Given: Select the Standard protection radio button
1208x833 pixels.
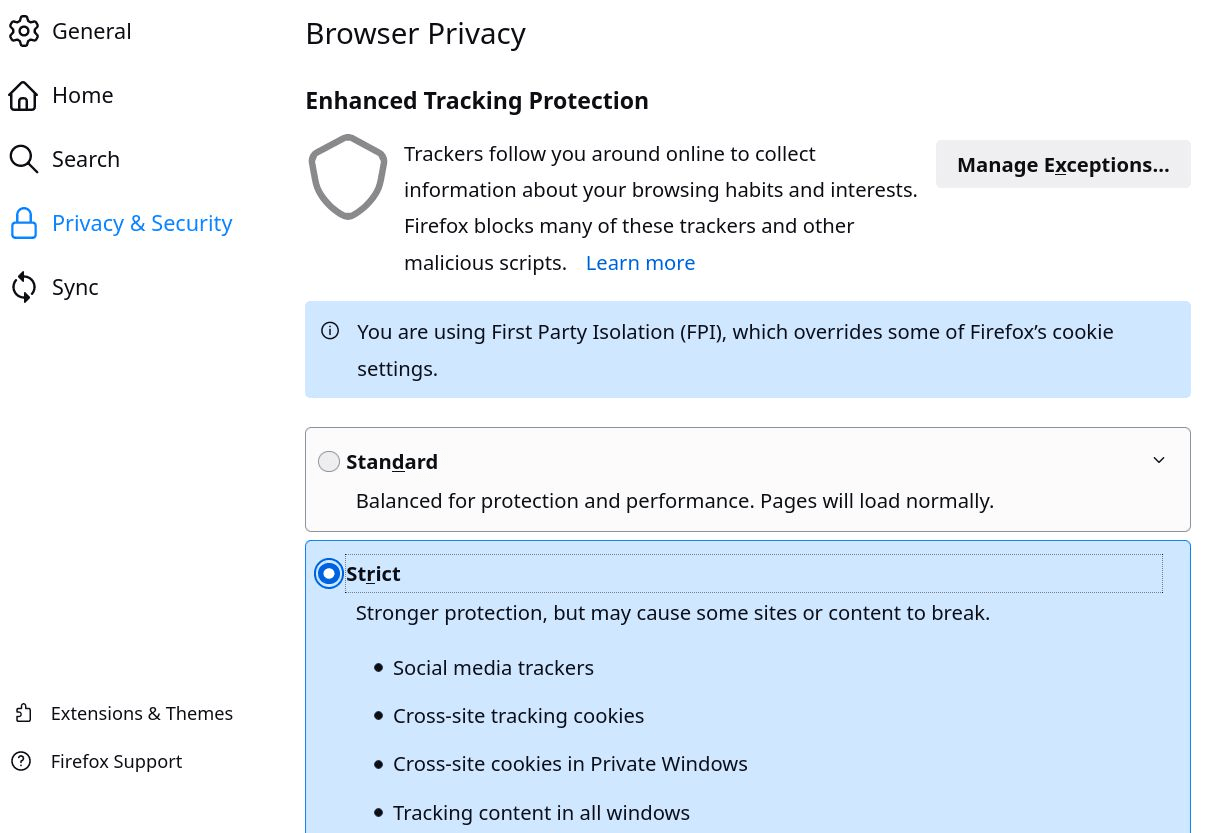Looking at the screenshot, I should [x=329, y=461].
